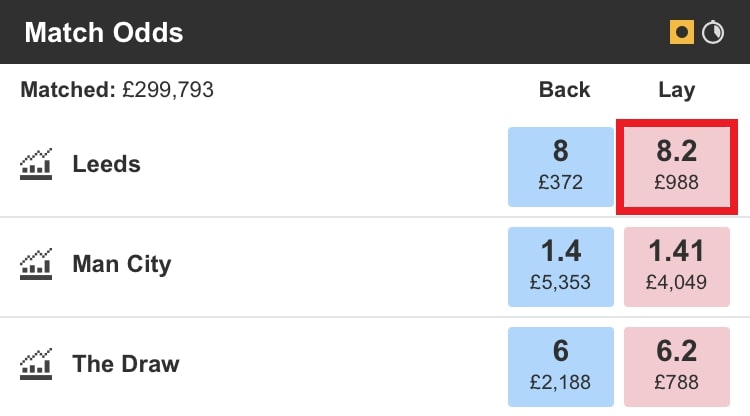
Task: Select the Man City runner name
Action: pos(121,264)
